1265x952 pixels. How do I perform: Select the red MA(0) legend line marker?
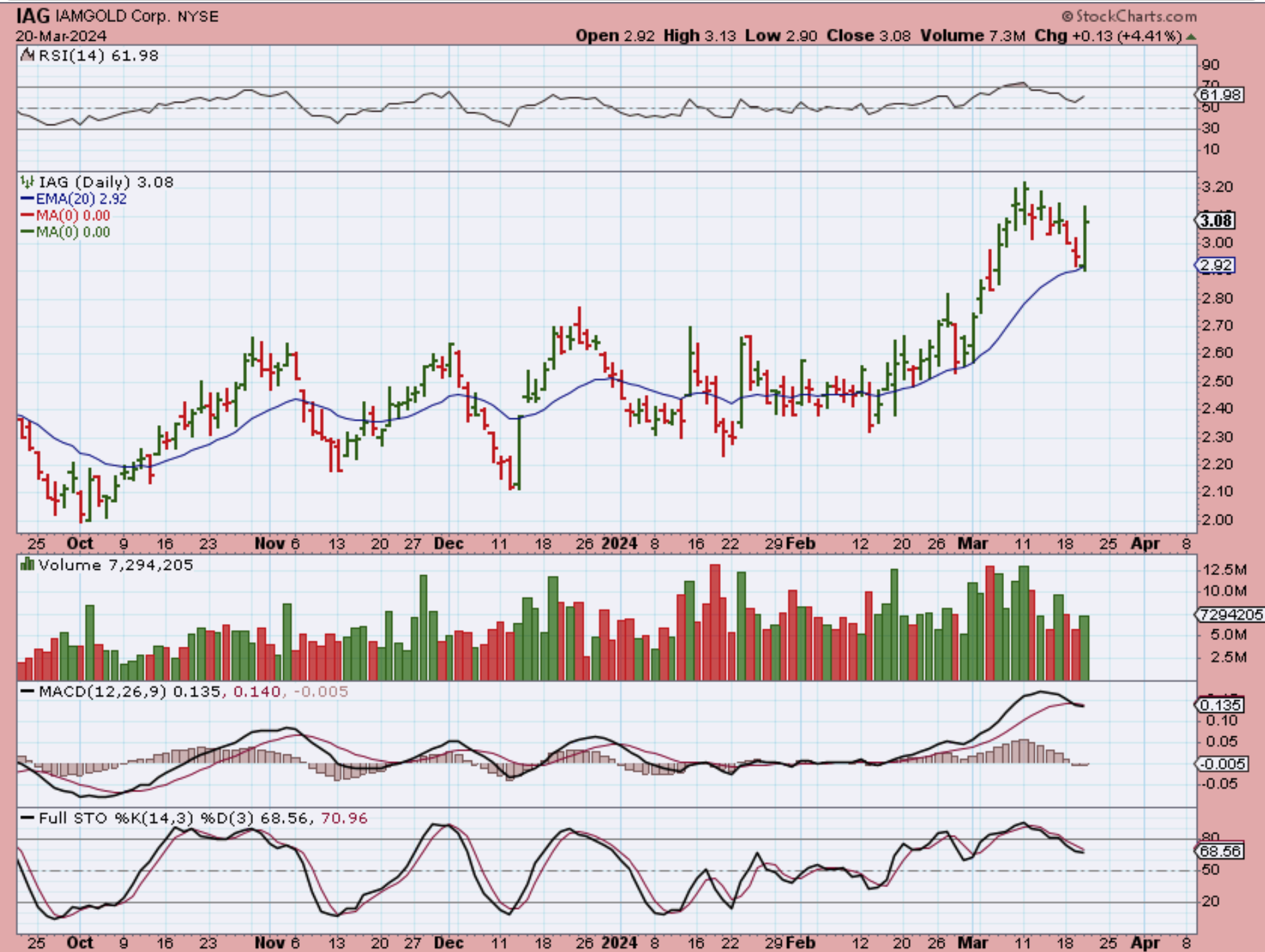(x=27, y=216)
